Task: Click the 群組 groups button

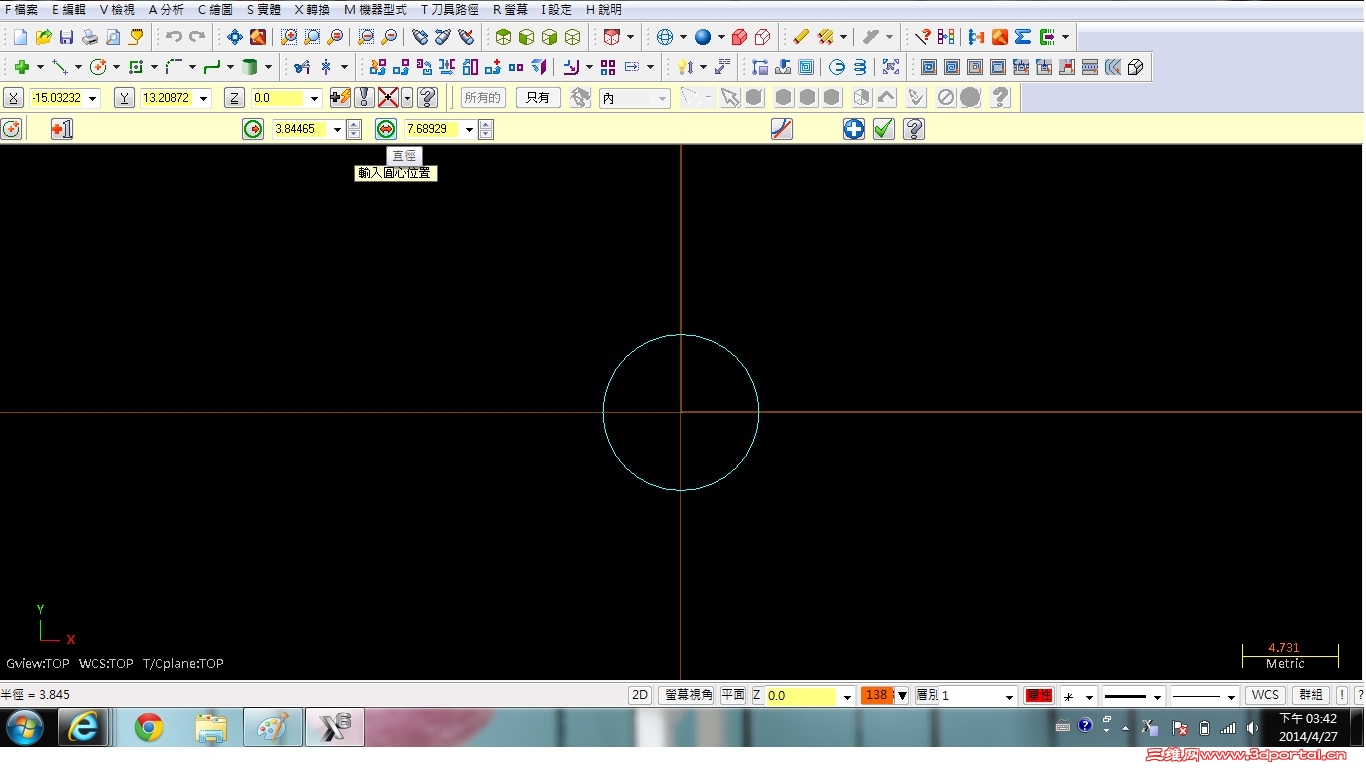Action: click(x=1310, y=695)
